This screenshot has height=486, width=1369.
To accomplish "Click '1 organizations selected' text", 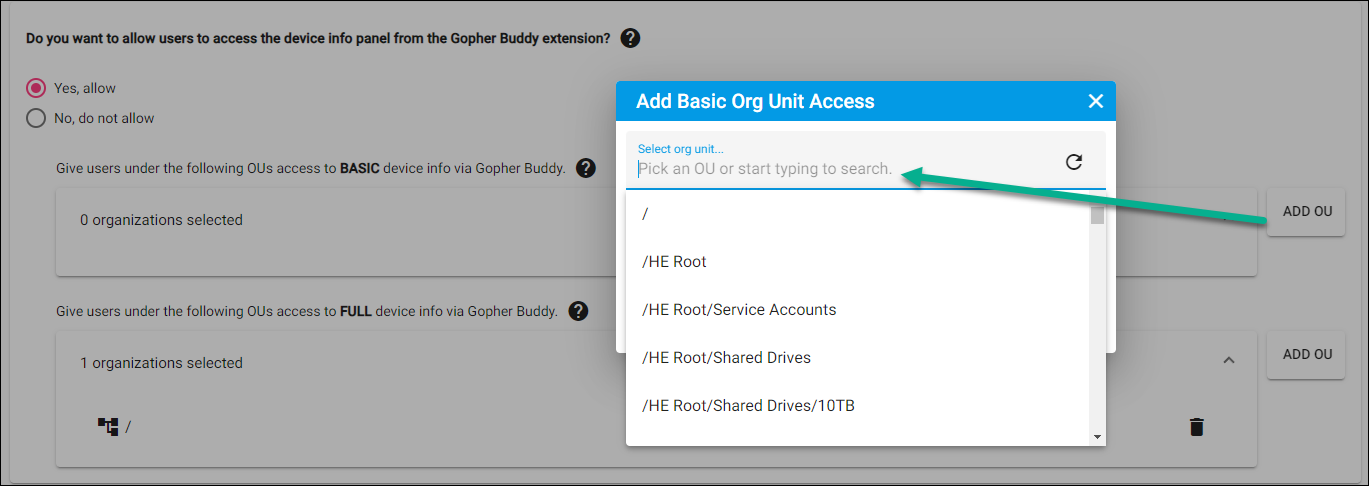I will [x=161, y=363].
